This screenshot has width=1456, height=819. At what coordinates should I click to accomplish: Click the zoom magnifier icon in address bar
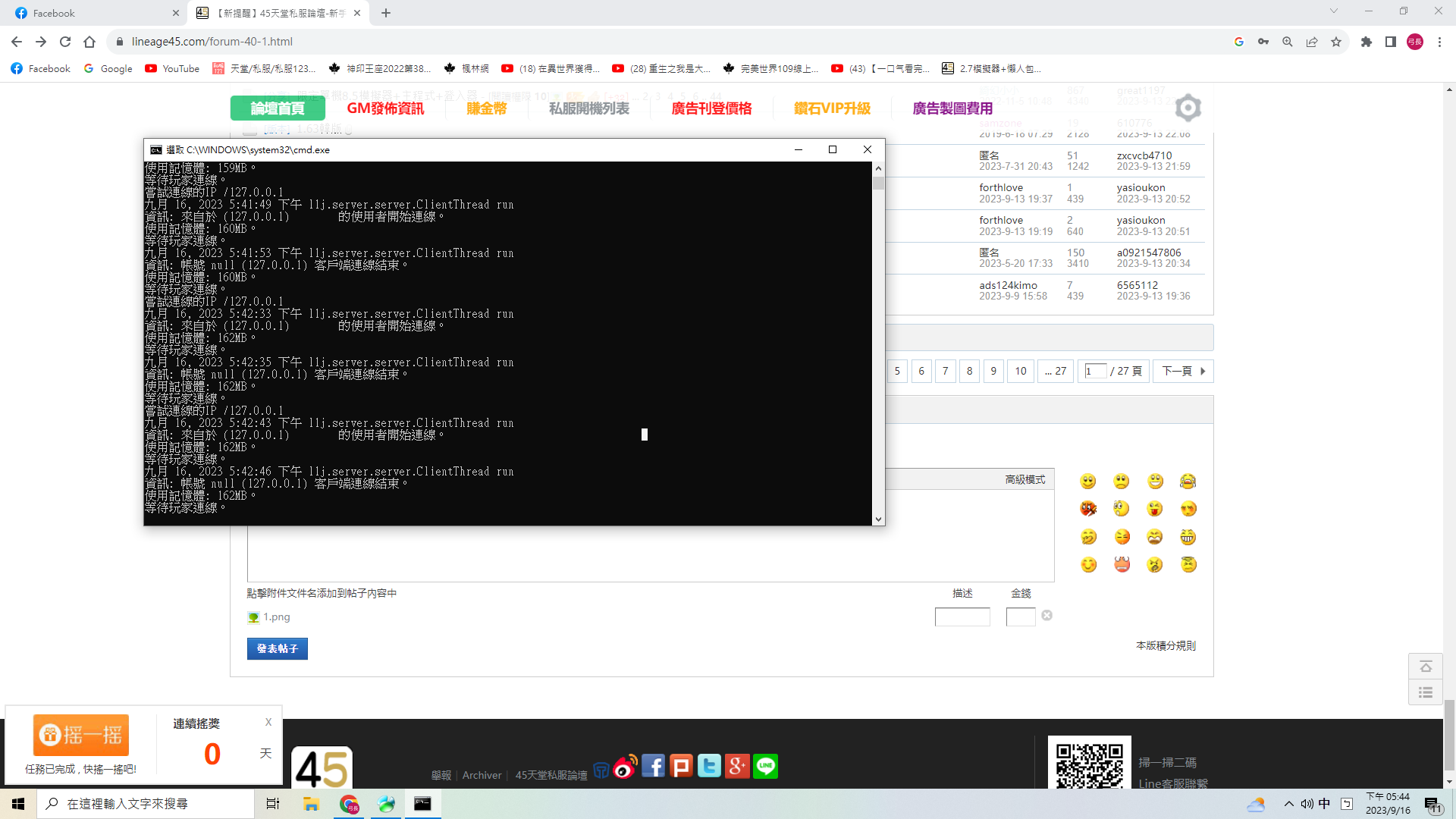coord(1288,42)
